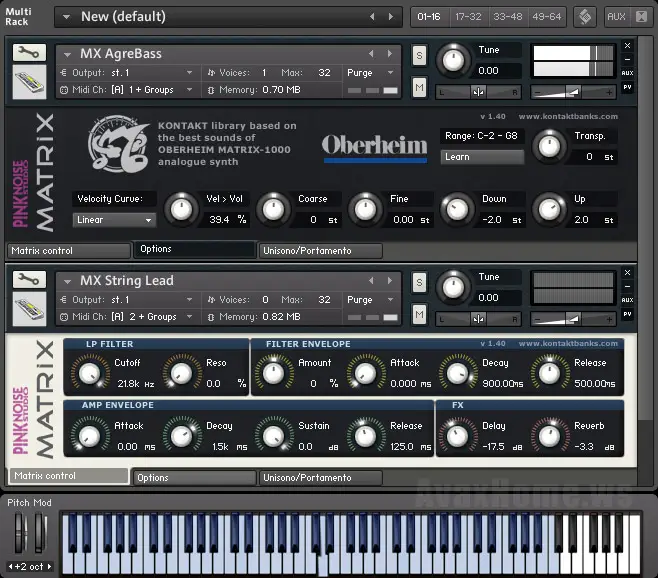Click the Vel > Vol knob

181,209
